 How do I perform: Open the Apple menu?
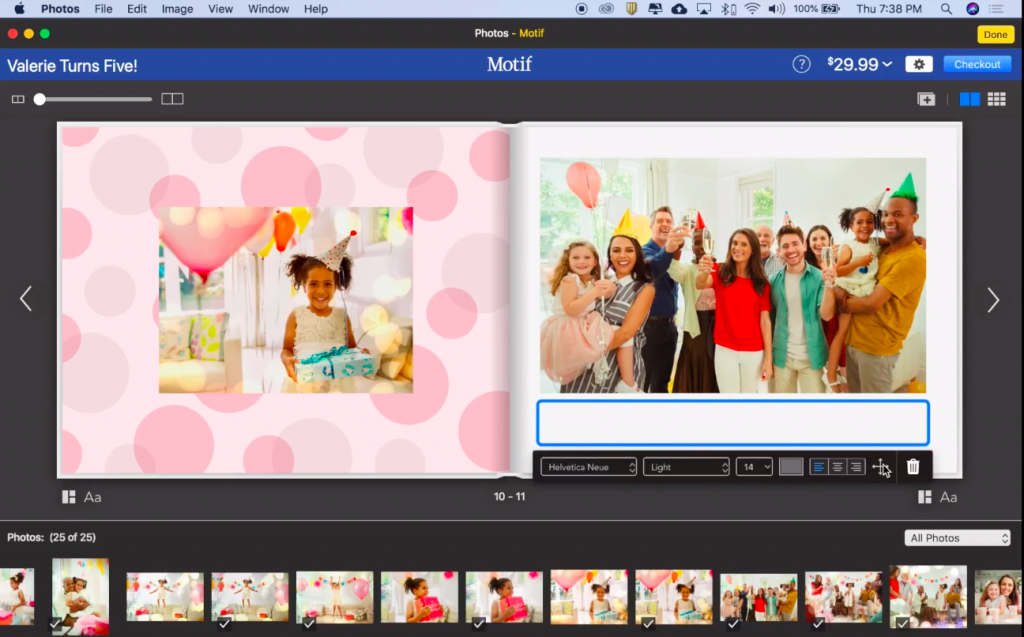(19, 9)
